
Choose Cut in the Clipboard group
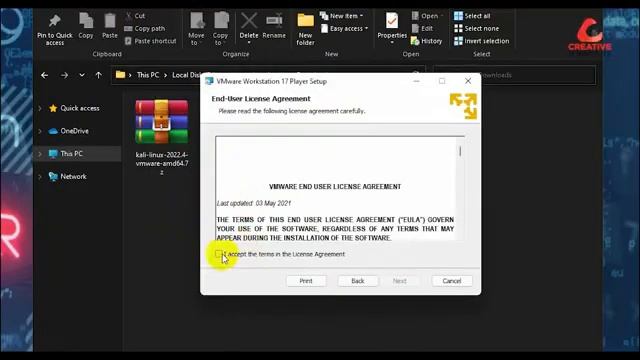[136, 16]
